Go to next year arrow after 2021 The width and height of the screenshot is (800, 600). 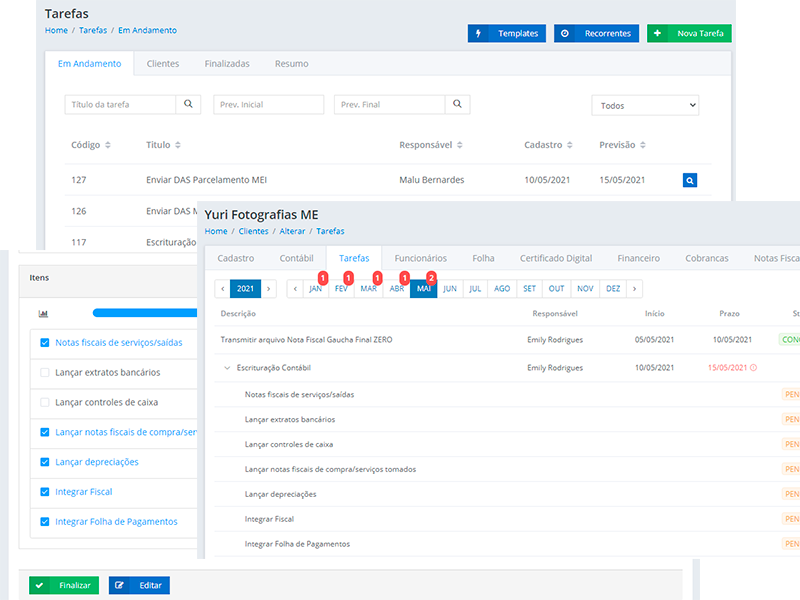(x=268, y=289)
